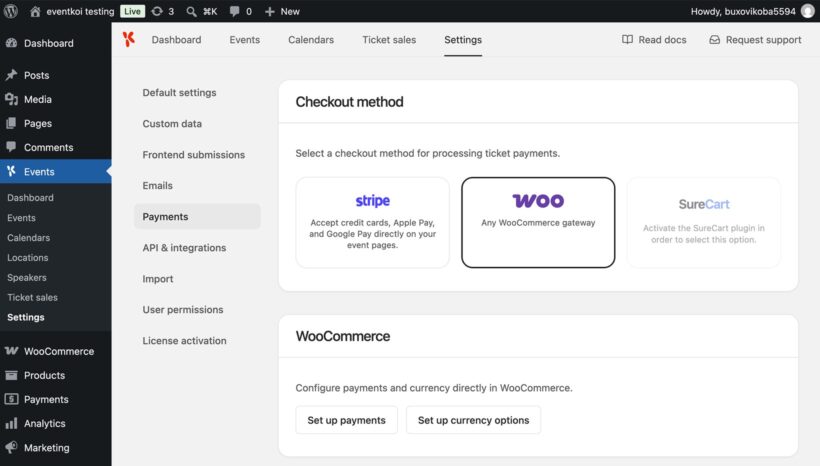The image size is (820, 466).
Task: Click the Posts pin icon
Action: 12,75
